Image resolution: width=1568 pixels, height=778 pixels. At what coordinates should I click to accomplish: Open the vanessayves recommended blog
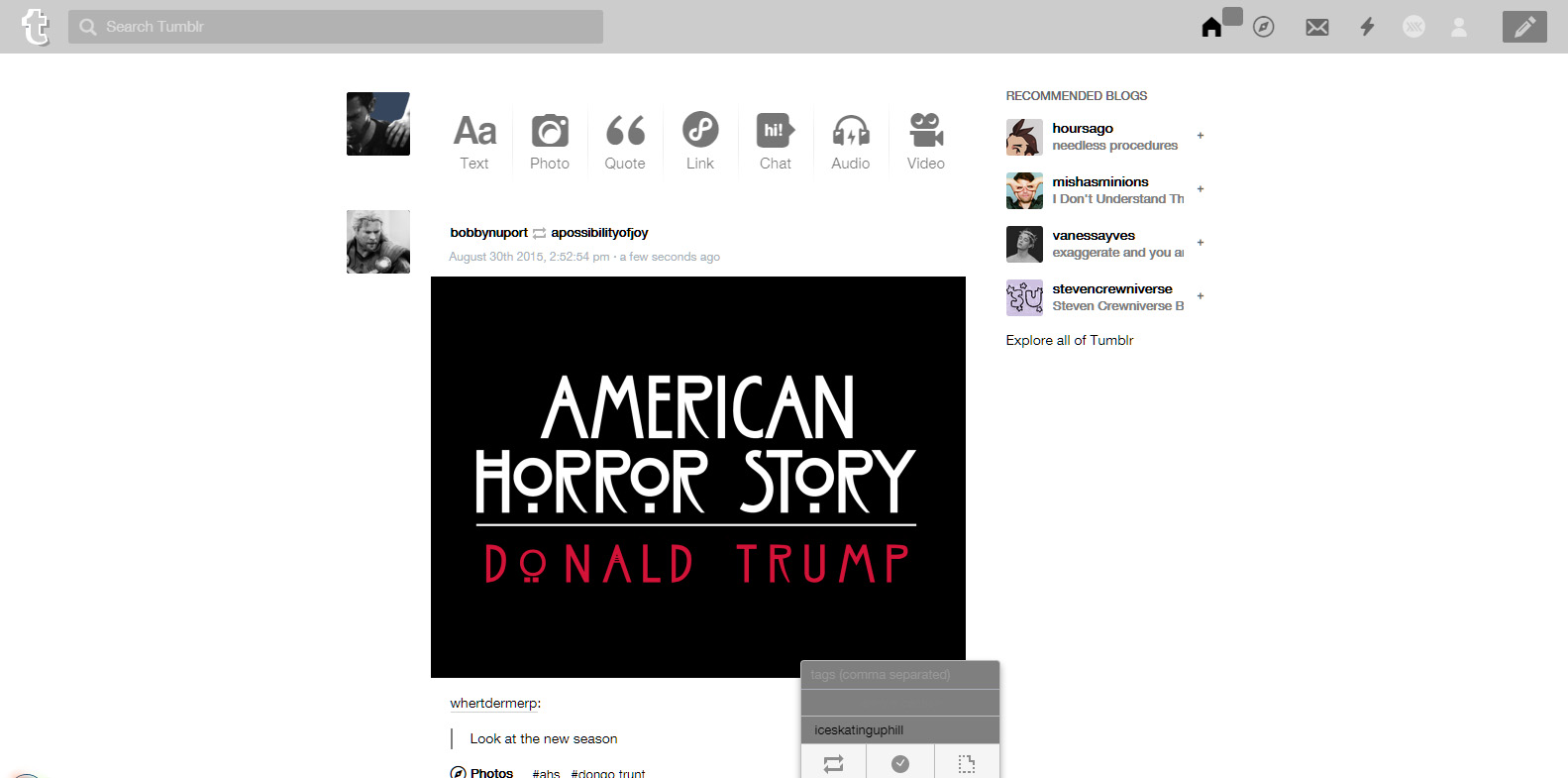click(1094, 236)
